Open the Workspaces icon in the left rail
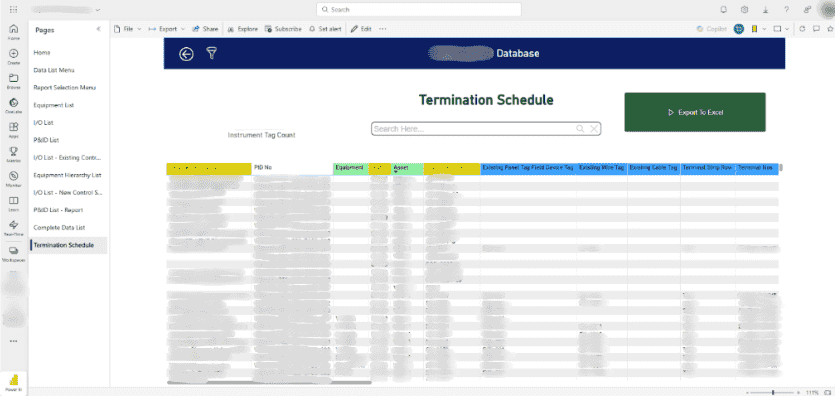This screenshot has height=396, width=835. 13,253
